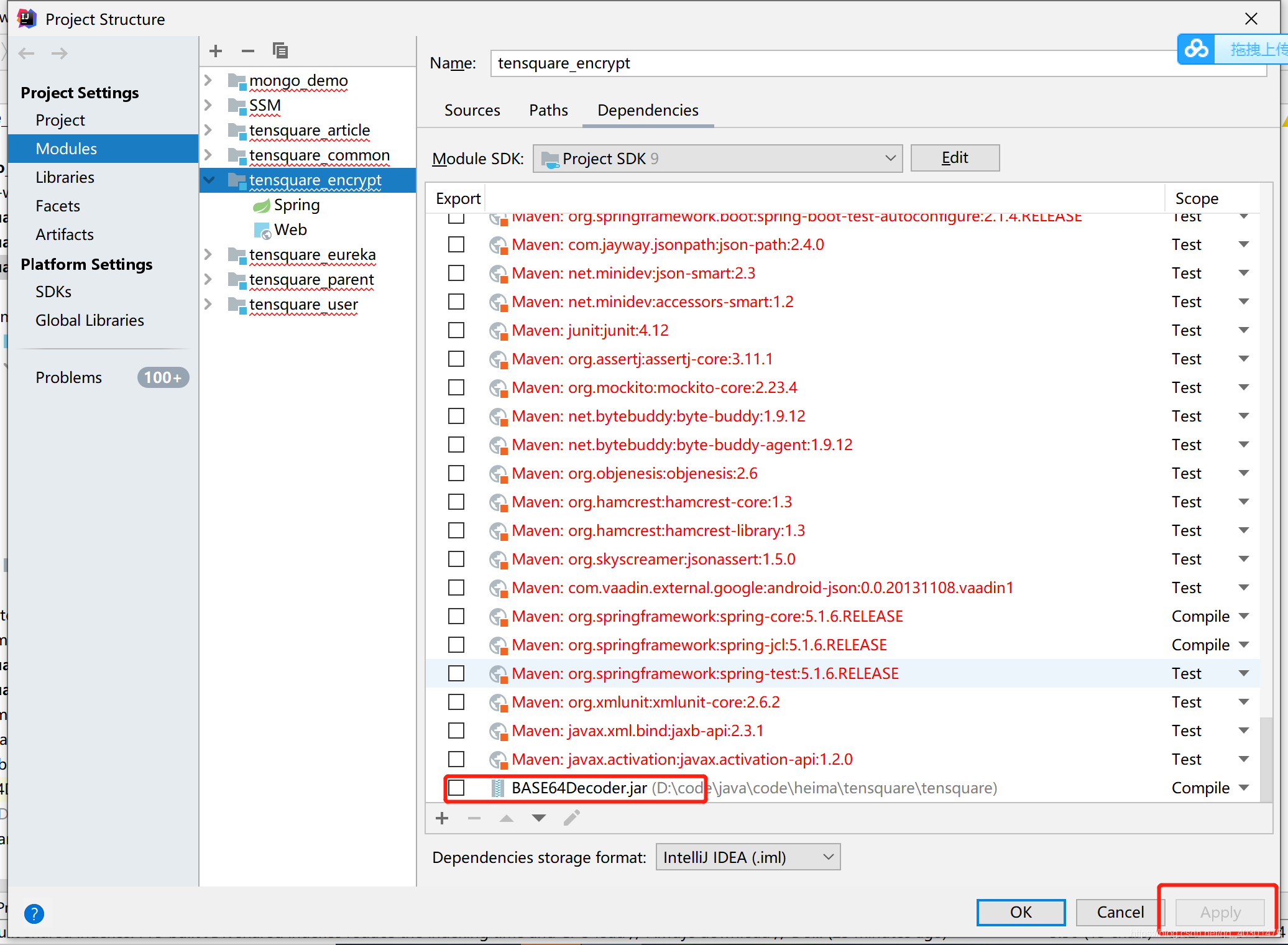Copy the module with the copy toolbar icon
This screenshot has width=1288, height=945.
280,51
